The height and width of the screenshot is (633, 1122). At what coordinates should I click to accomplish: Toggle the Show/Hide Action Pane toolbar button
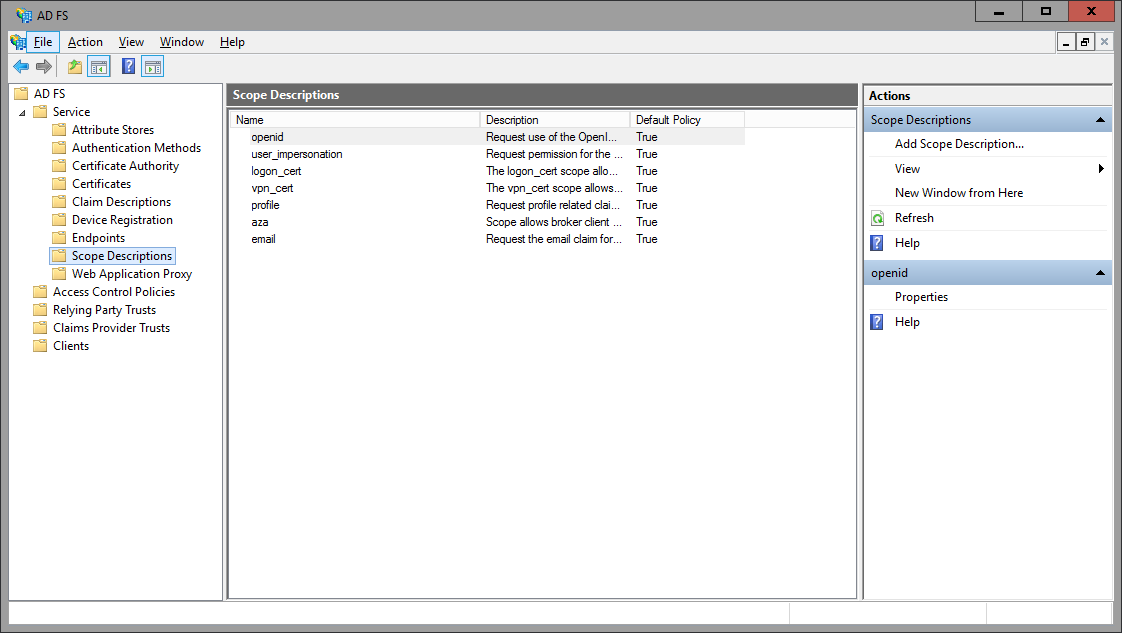tap(152, 66)
